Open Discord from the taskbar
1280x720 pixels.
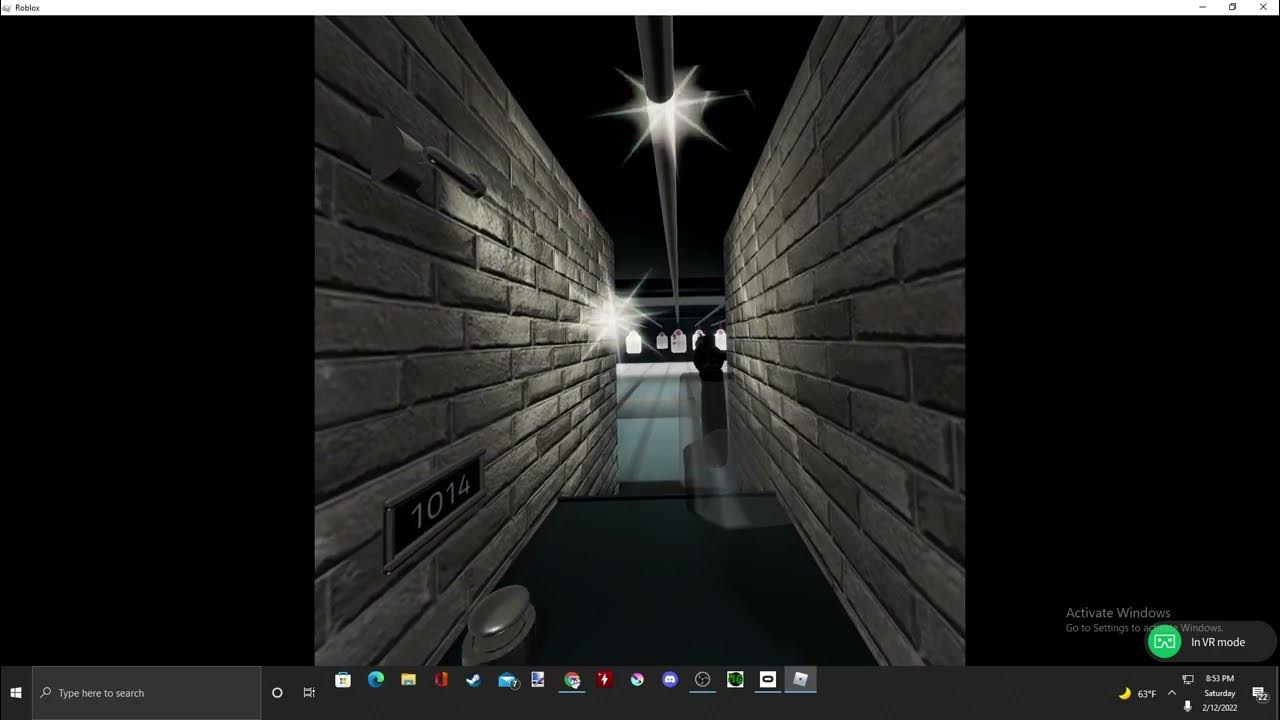pos(670,680)
